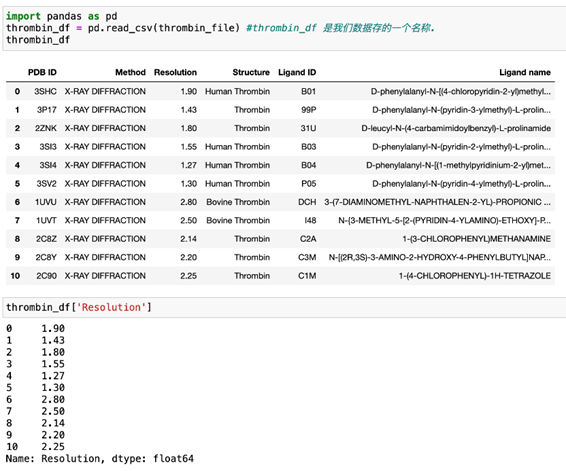The height and width of the screenshot is (471, 566).
Task: Click the first code cell with pd.read_csv
Action: 284,28
